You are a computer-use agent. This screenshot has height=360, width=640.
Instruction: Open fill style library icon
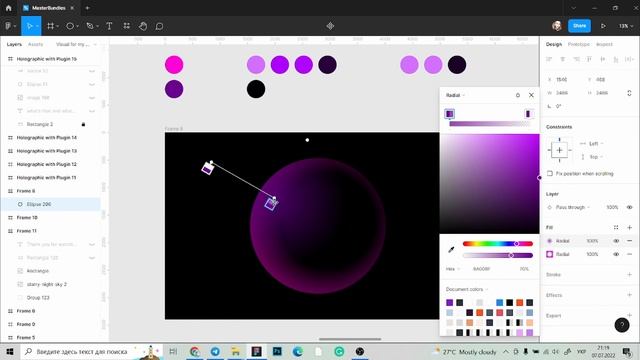[616, 227]
